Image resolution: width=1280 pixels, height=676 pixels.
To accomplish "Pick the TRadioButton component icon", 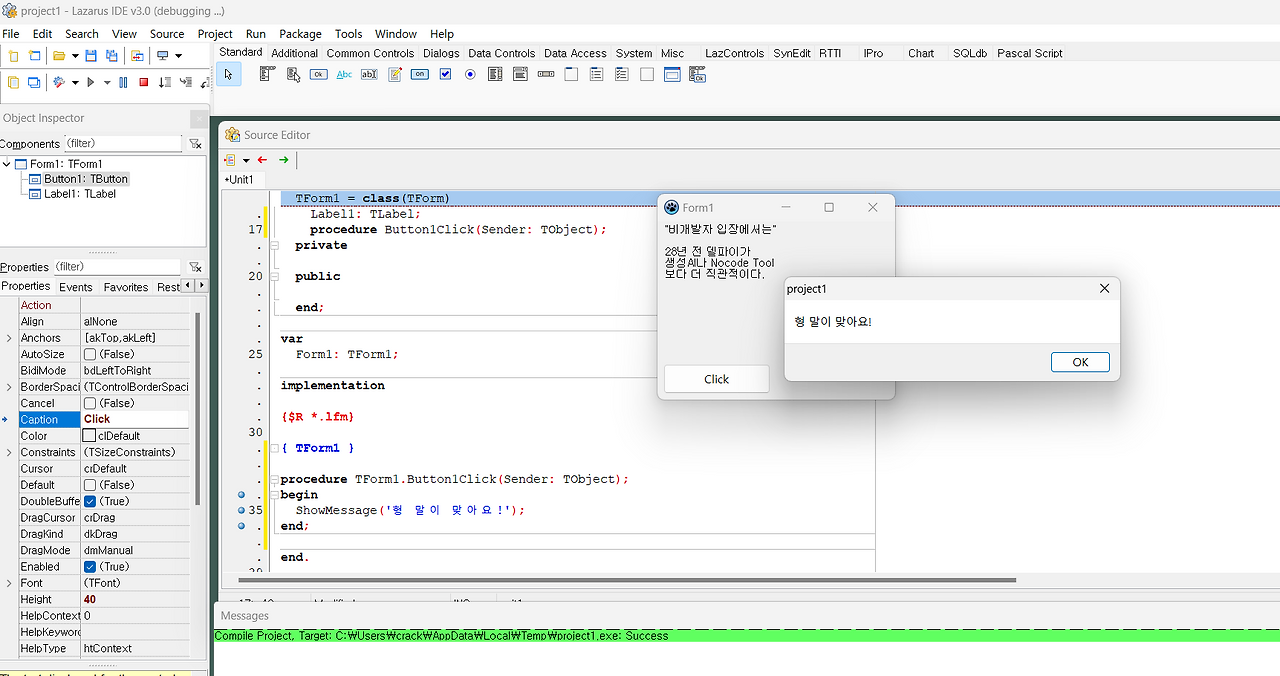I will (x=470, y=74).
